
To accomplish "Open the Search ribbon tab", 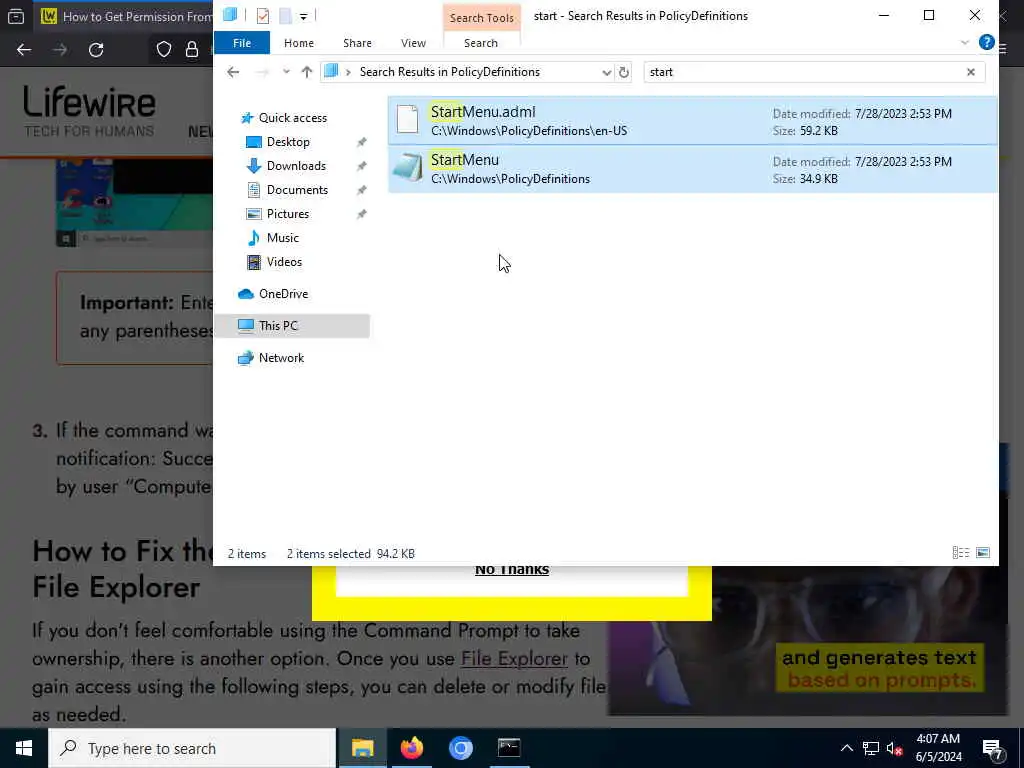I will [481, 43].
